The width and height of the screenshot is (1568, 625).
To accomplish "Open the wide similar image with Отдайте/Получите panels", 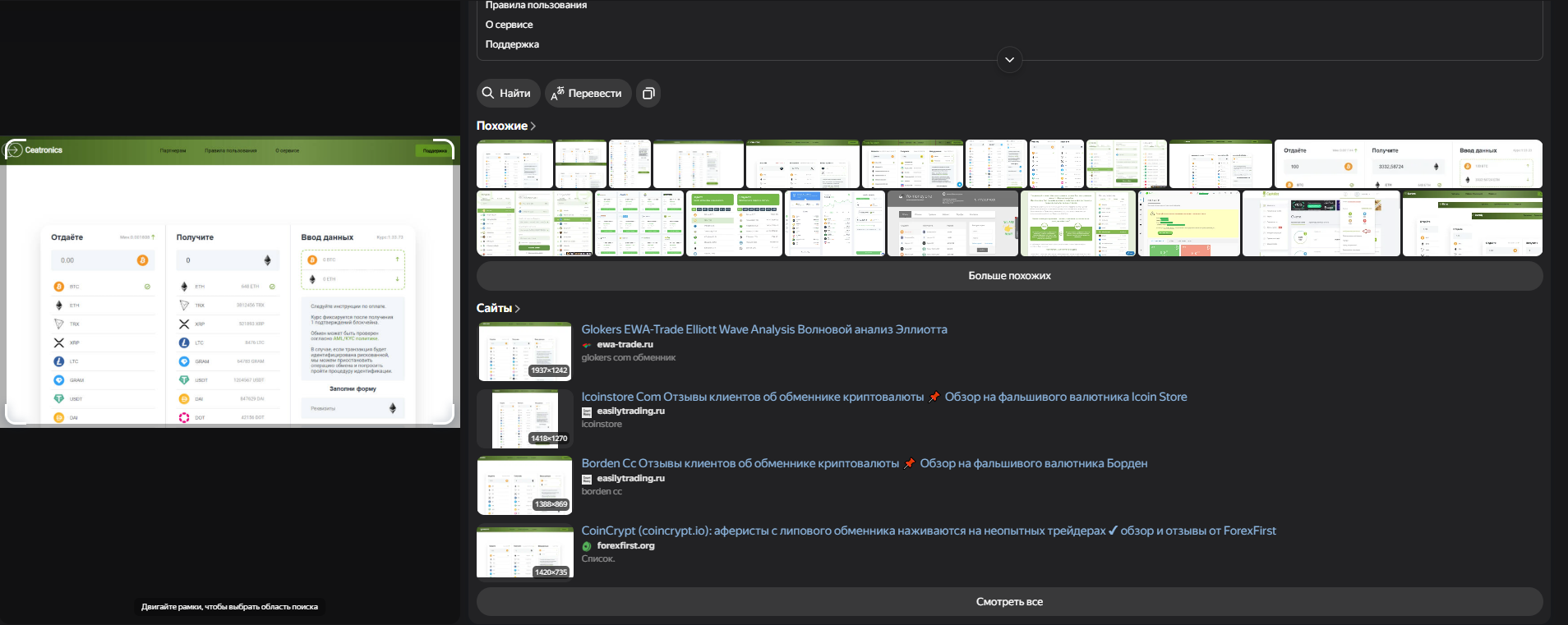I will pyautogui.click(x=1409, y=164).
